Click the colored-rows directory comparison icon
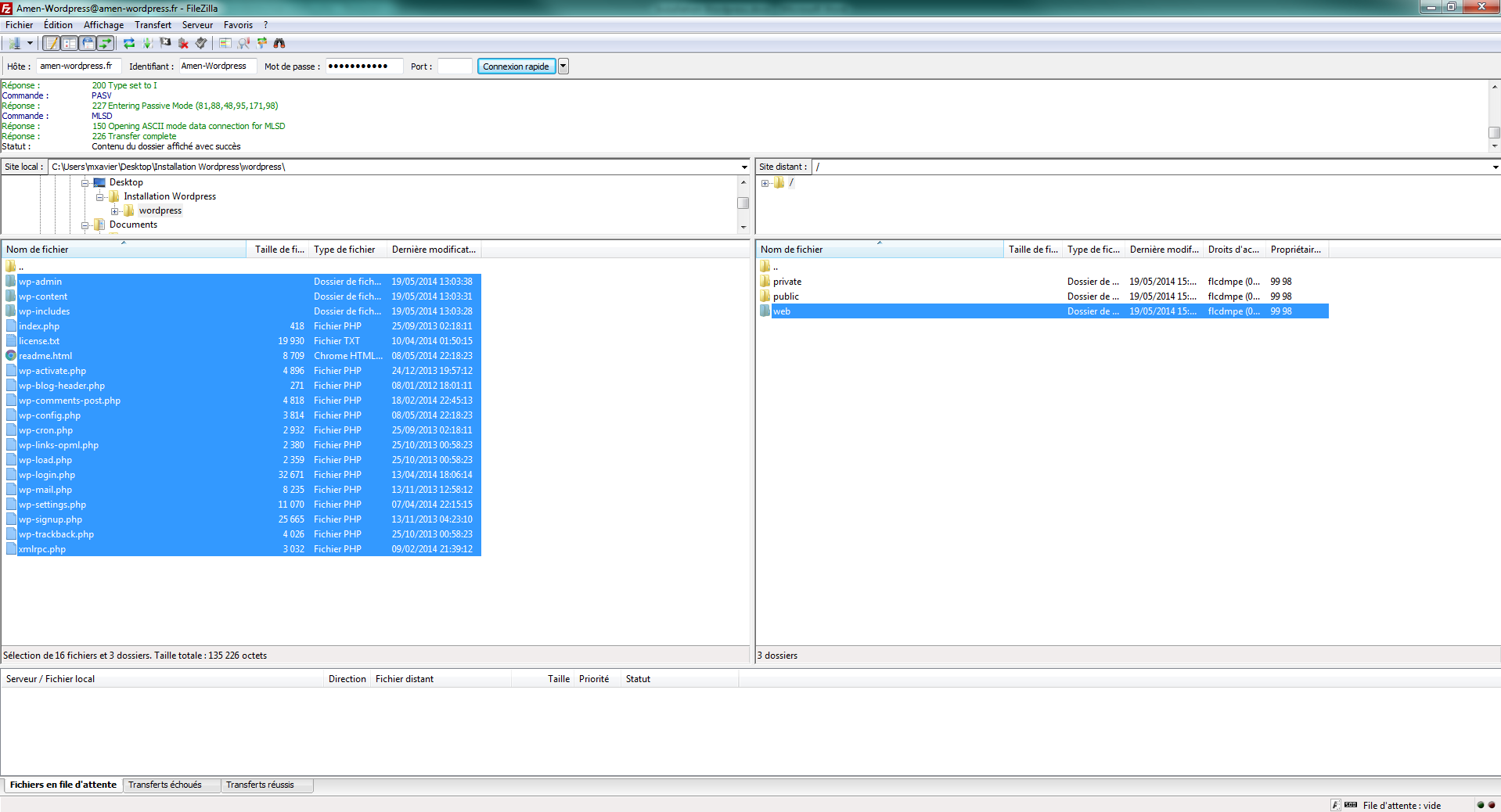1501x812 pixels. coord(225,43)
